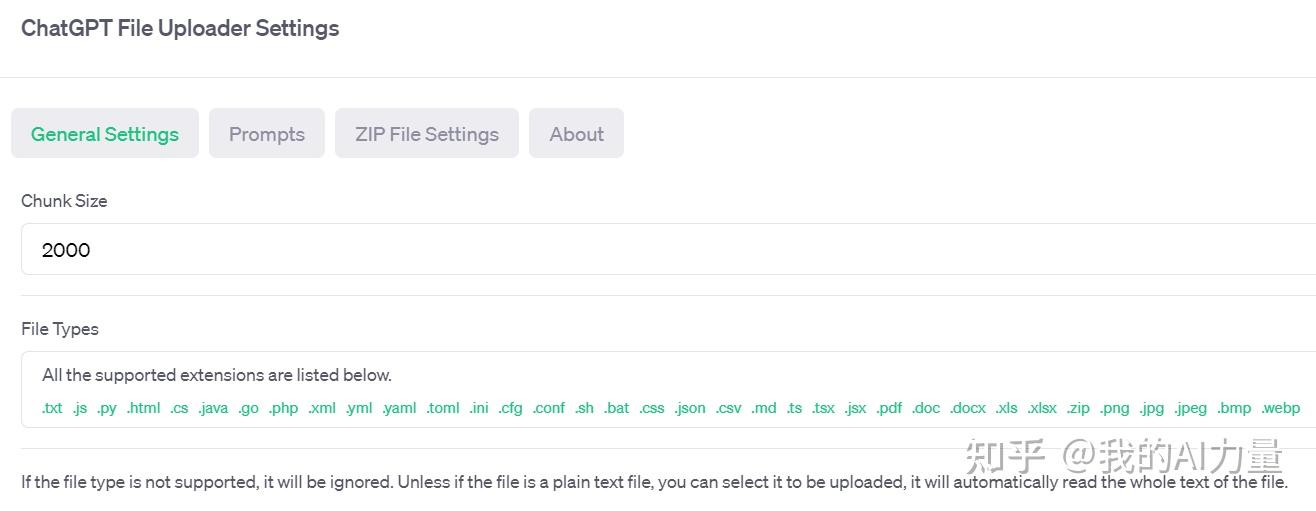The width and height of the screenshot is (1316, 511).
Task: Select the .webp extension tag
Action: 1281,408
